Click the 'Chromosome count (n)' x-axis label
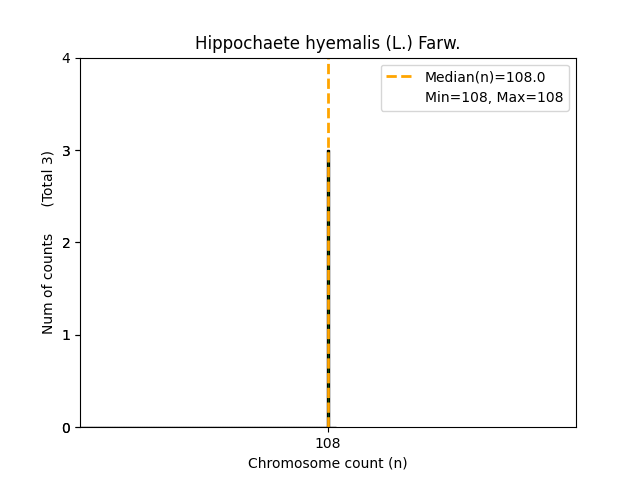 pos(327,463)
